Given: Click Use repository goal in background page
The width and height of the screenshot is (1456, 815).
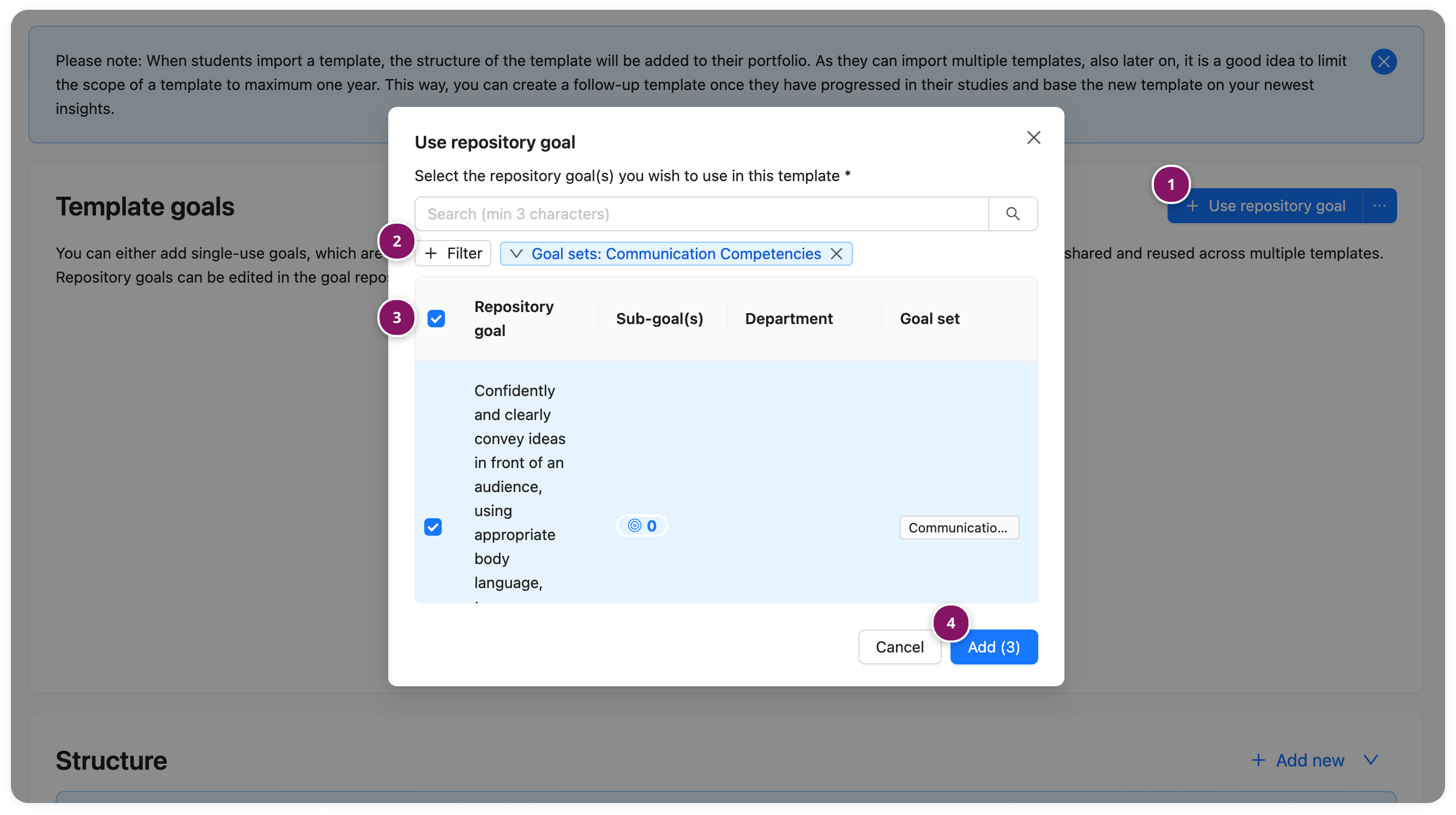Looking at the screenshot, I should [x=1265, y=206].
